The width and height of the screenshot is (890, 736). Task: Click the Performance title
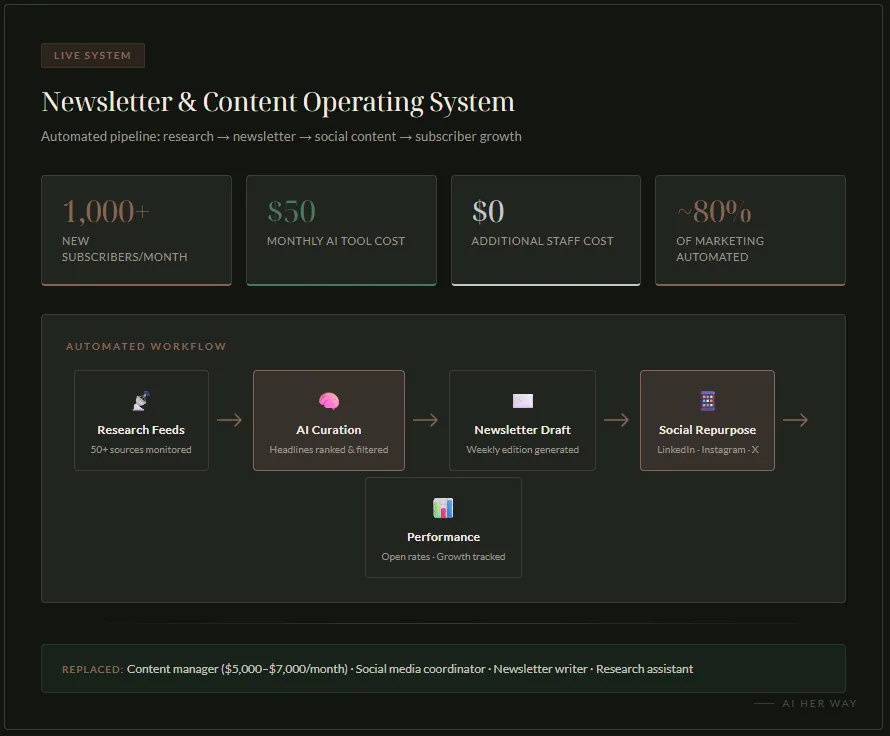tap(443, 537)
